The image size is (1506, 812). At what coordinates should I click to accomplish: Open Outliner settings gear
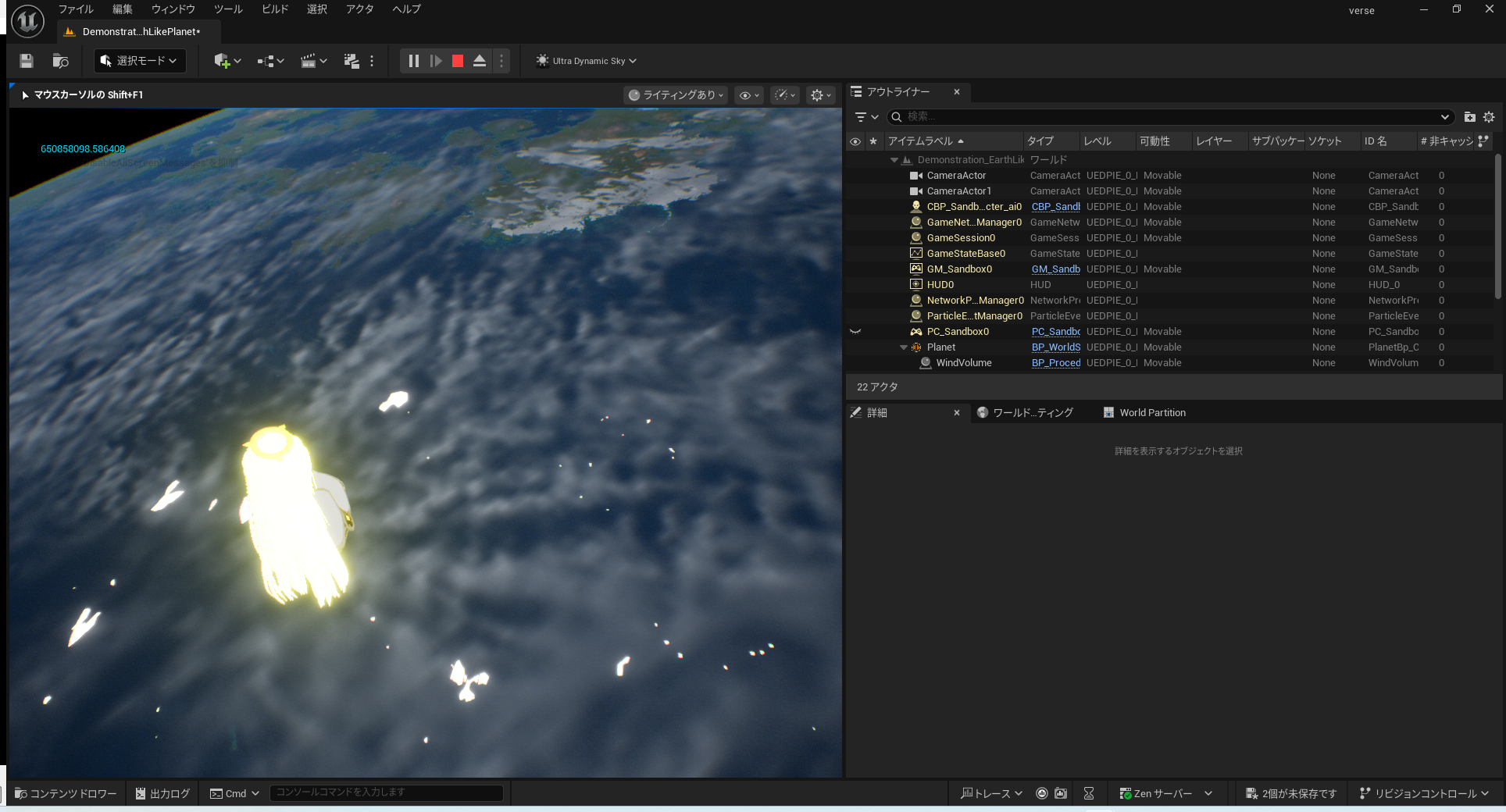pos(1489,117)
